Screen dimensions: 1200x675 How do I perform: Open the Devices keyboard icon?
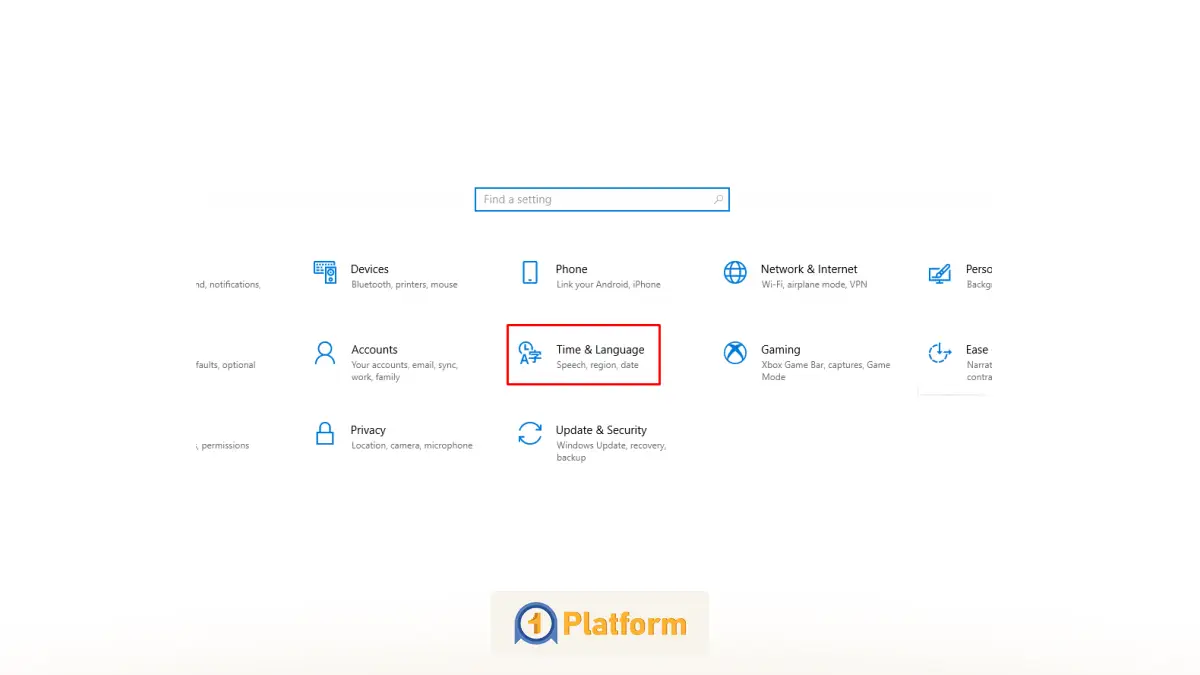(x=324, y=272)
